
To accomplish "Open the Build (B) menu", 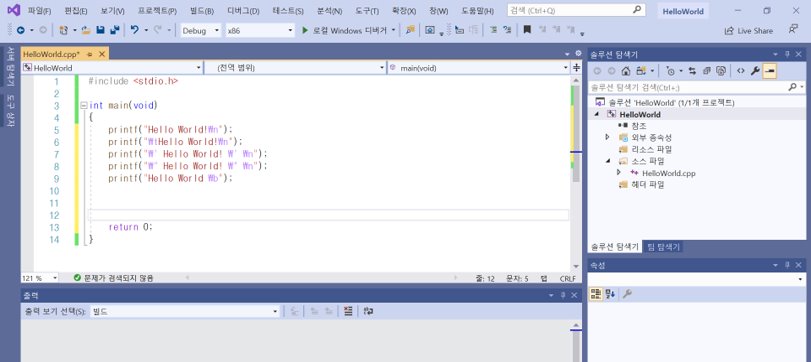I will tap(202, 11).
